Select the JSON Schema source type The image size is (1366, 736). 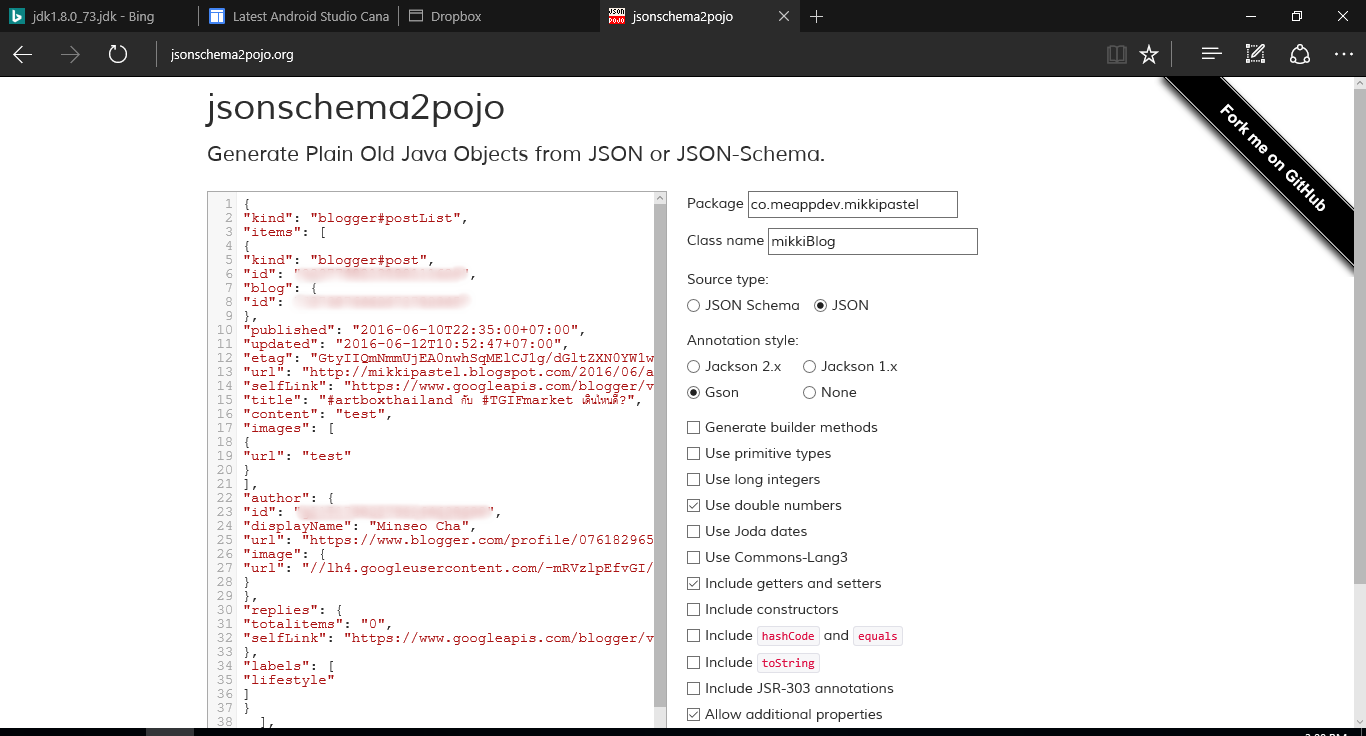coord(693,305)
